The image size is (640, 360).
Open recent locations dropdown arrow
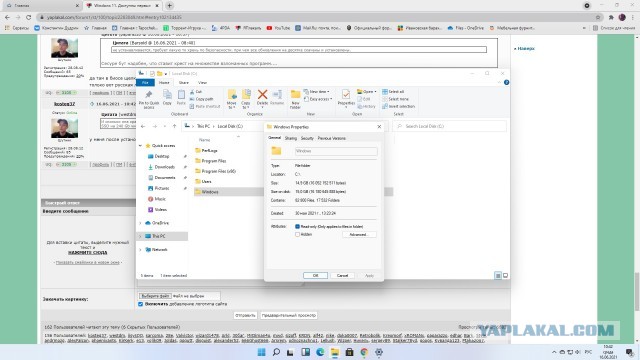[x=164, y=127]
